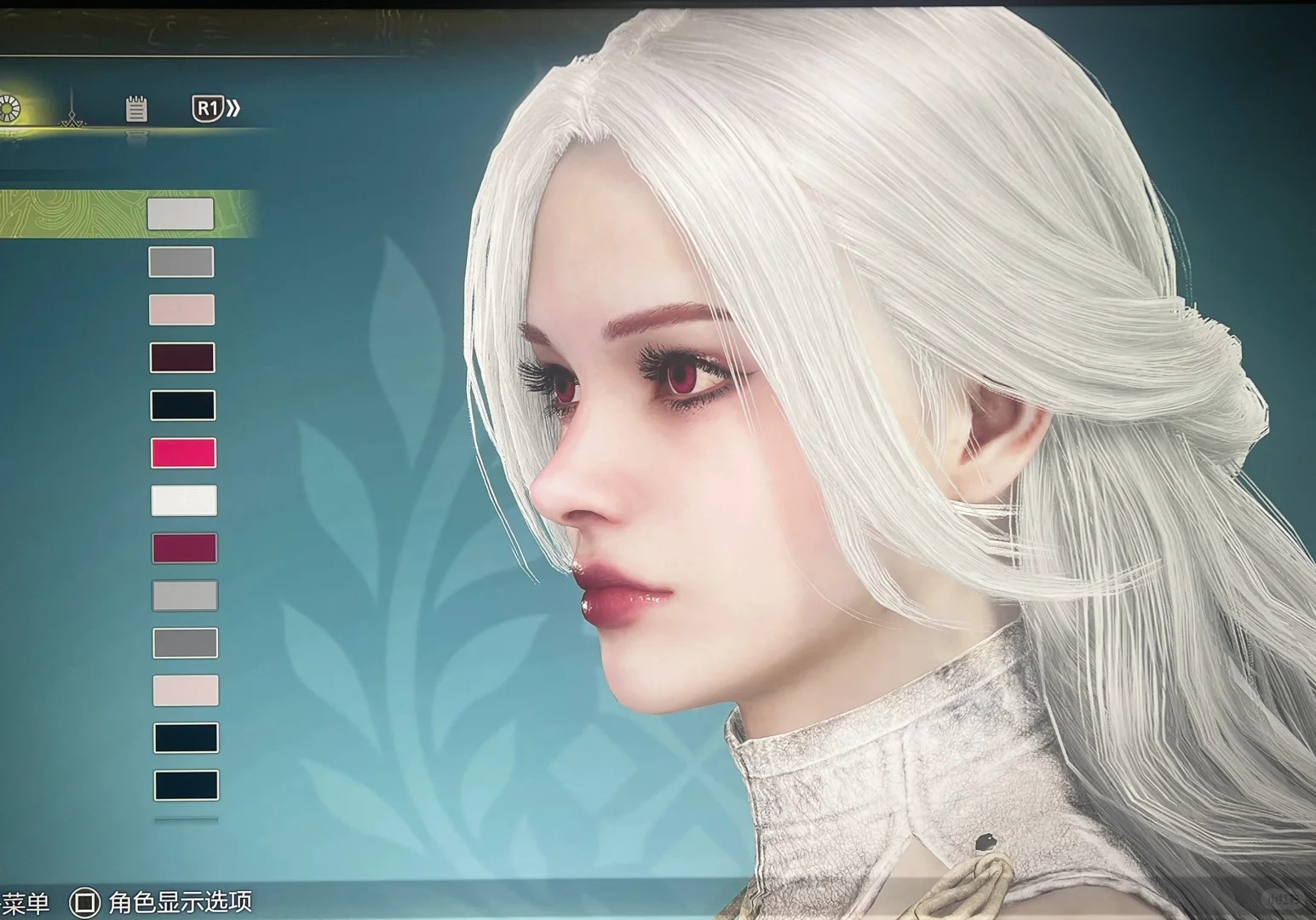Choose the hot pink color swatch
This screenshot has width=1316, height=920.
(x=184, y=453)
